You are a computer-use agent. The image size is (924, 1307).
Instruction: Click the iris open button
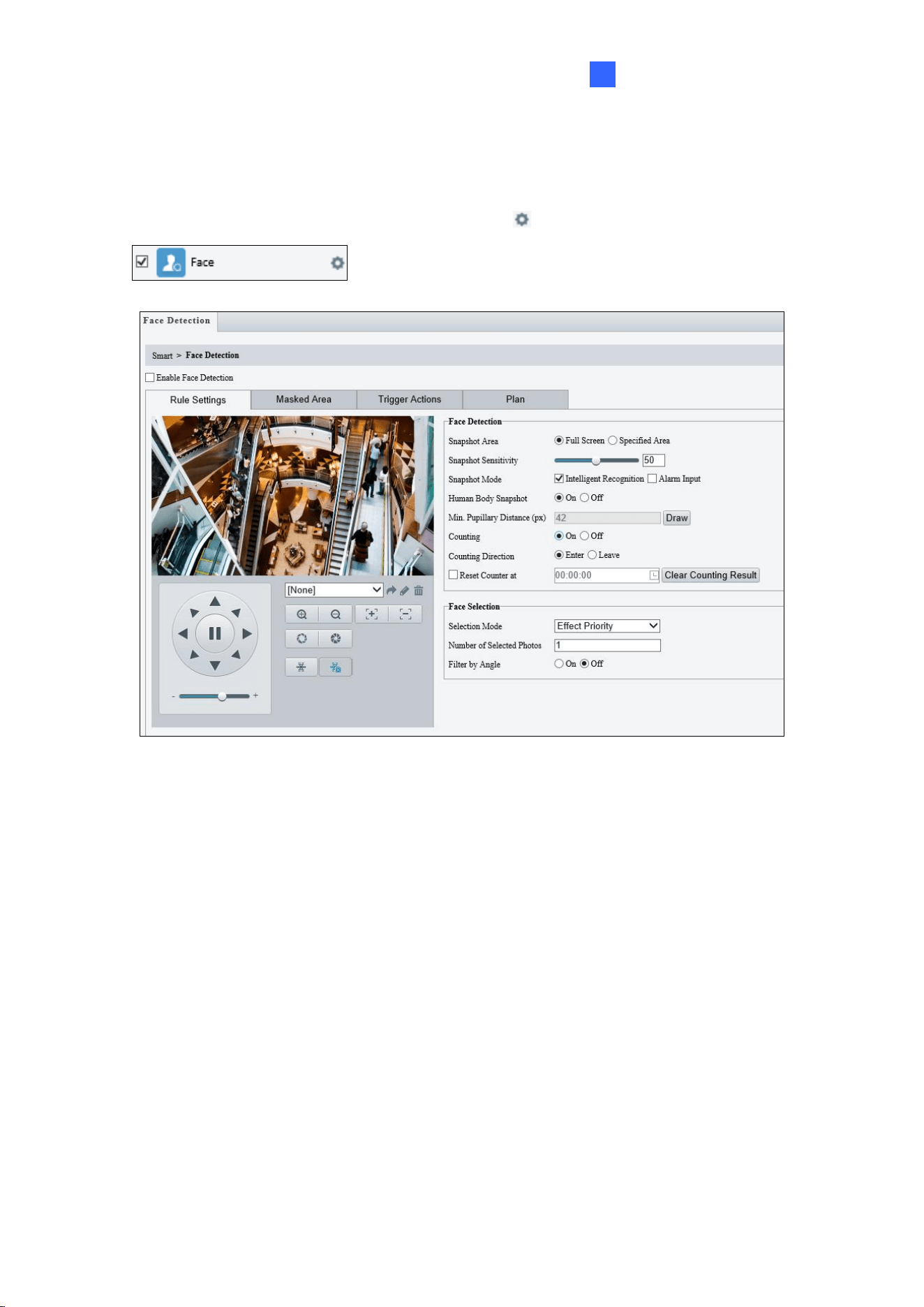[301, 639]
